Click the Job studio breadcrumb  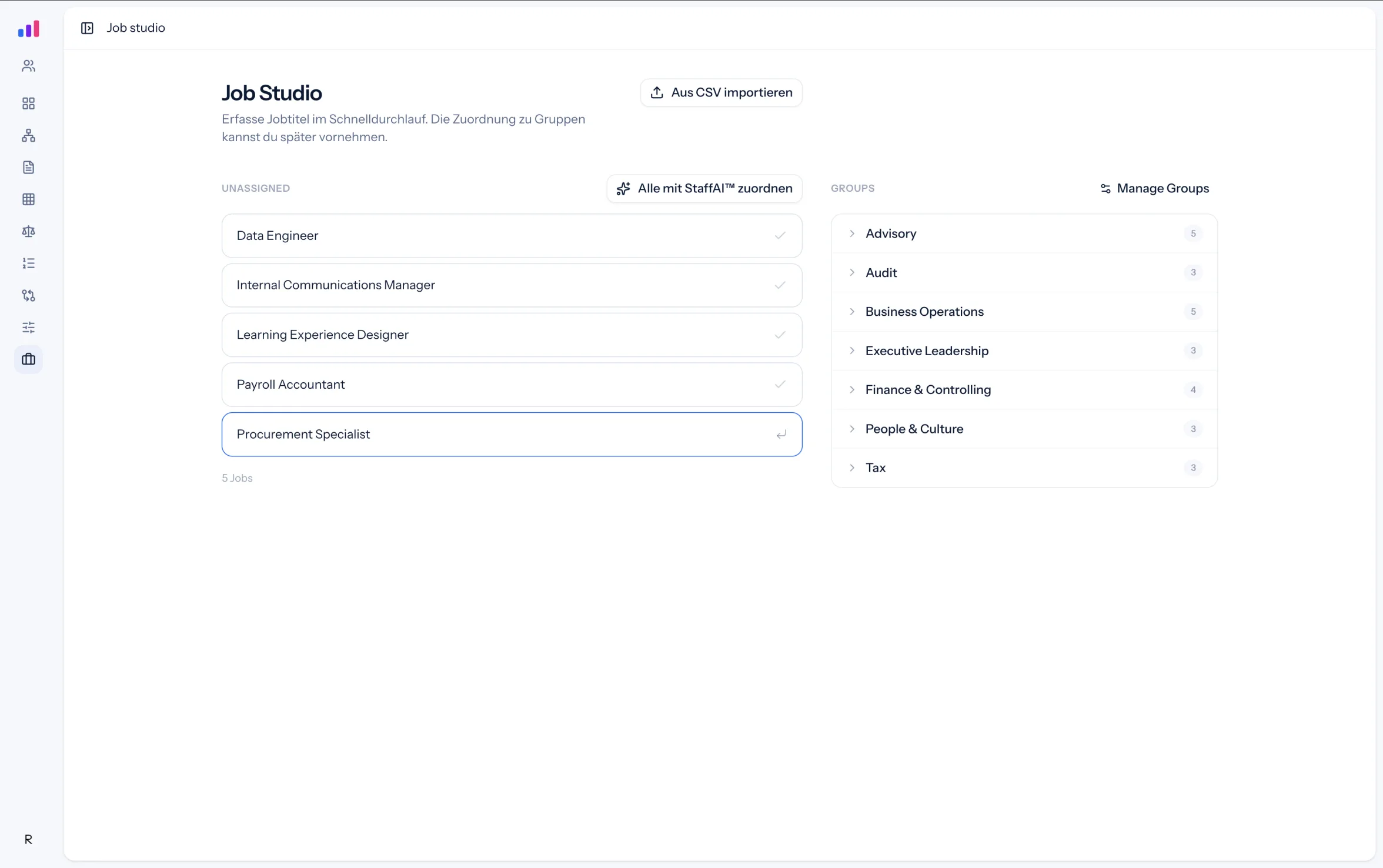tap(136, 28)
